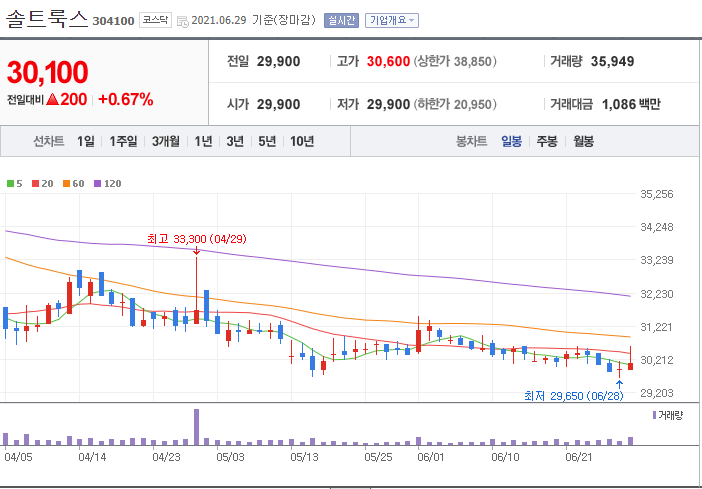The height and width of the screenshot is (489, 702).
Task: Click the stock code 304100
Action: point(113,21)
